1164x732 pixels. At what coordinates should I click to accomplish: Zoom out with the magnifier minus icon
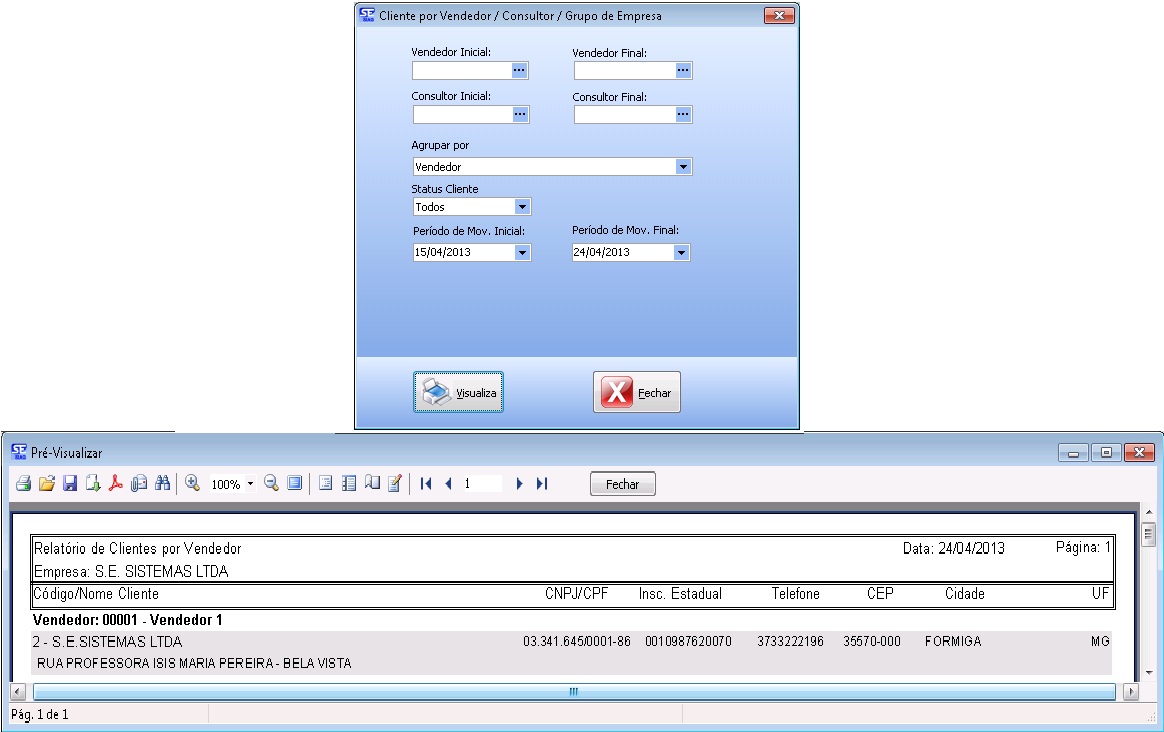click(271, 484)
